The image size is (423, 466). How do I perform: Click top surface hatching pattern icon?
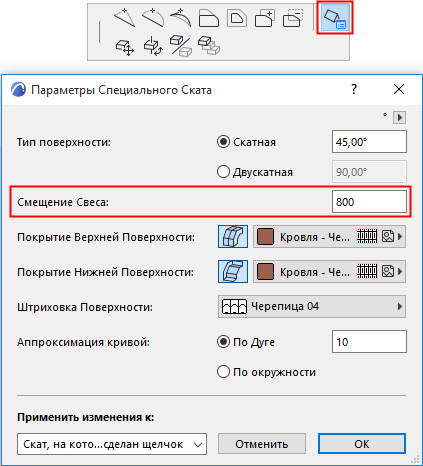(367, 236)
